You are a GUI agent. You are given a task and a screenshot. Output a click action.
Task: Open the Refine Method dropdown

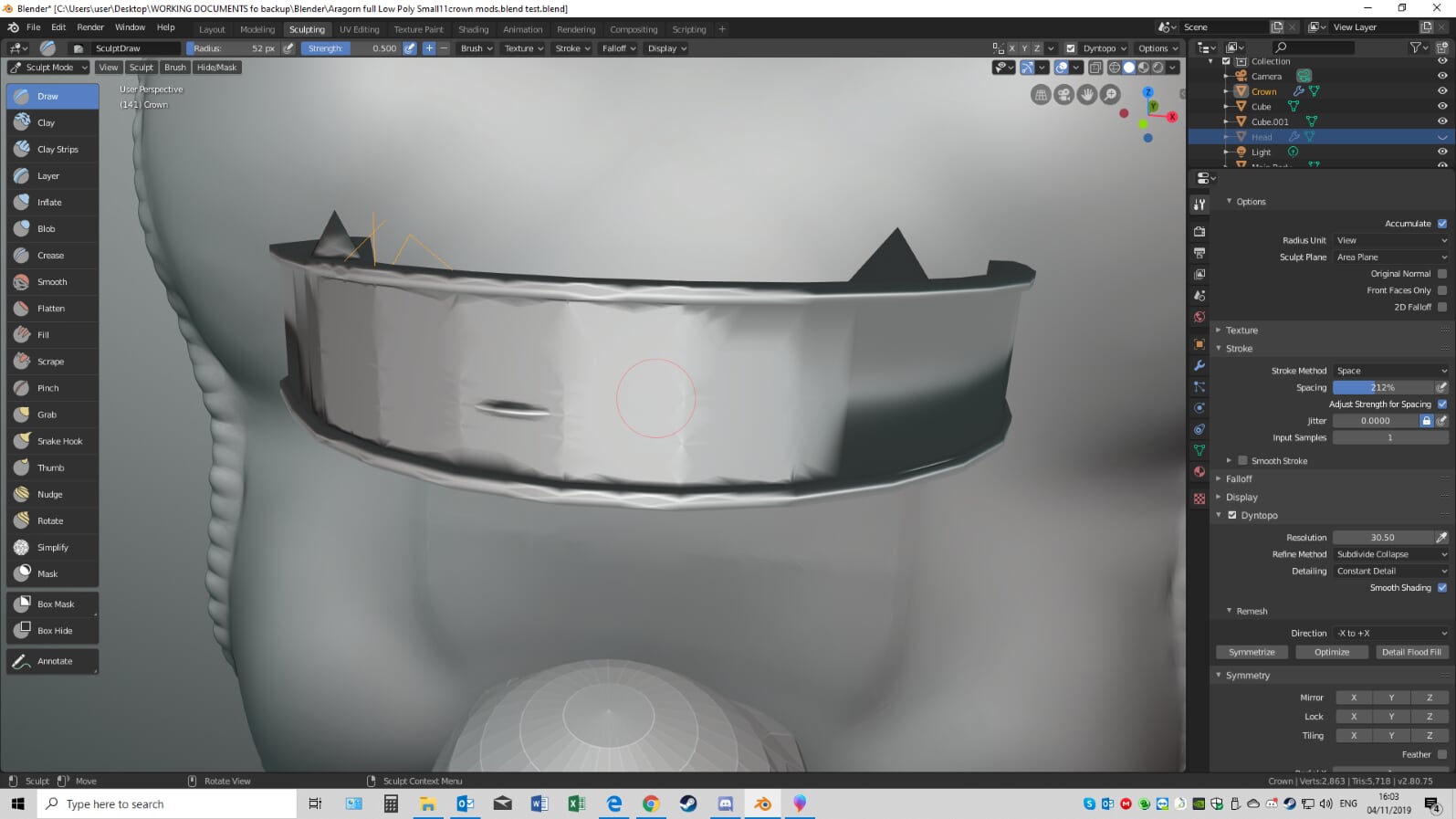1390,554
